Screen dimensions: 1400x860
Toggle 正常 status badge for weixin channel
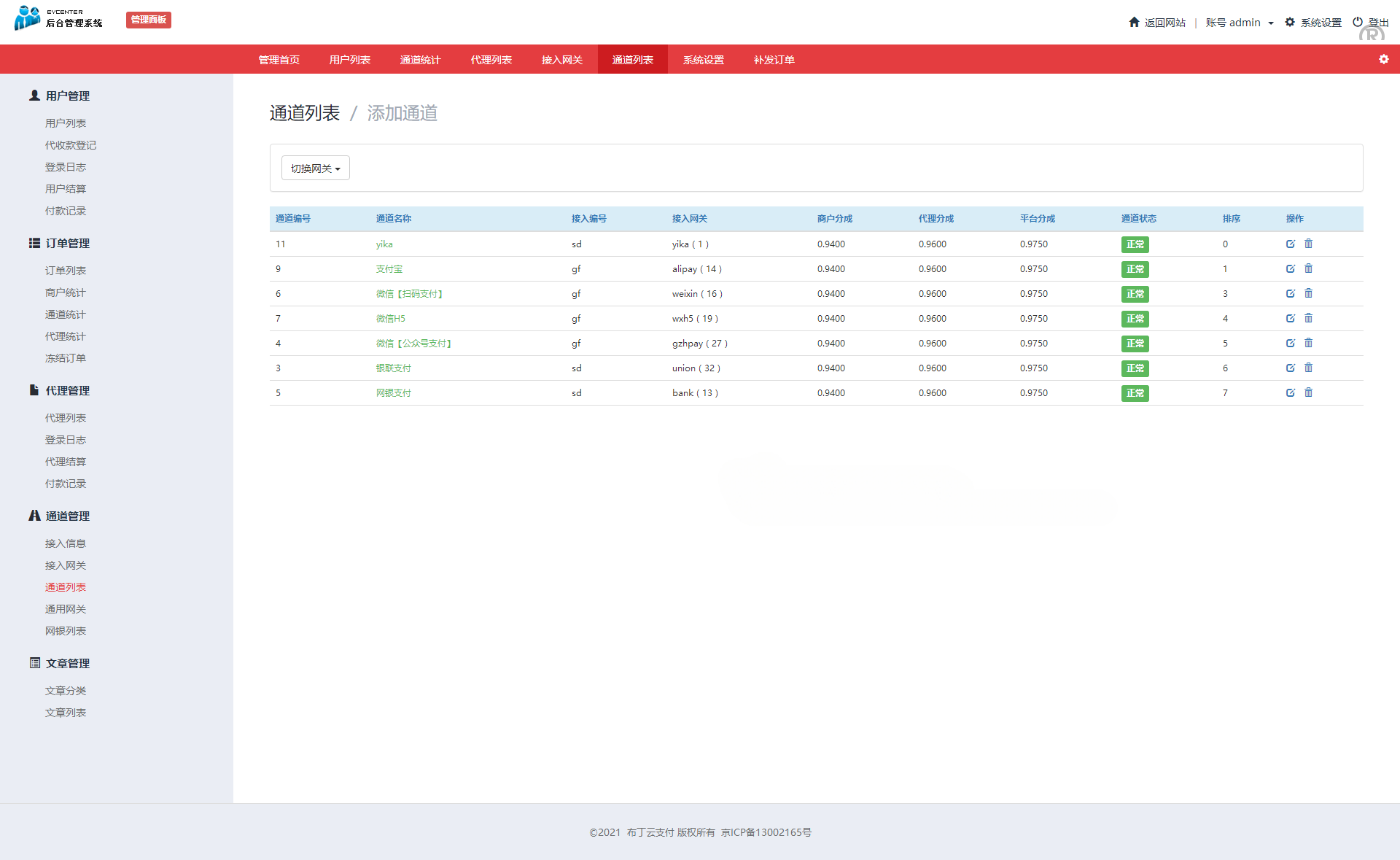[1135, 294]
